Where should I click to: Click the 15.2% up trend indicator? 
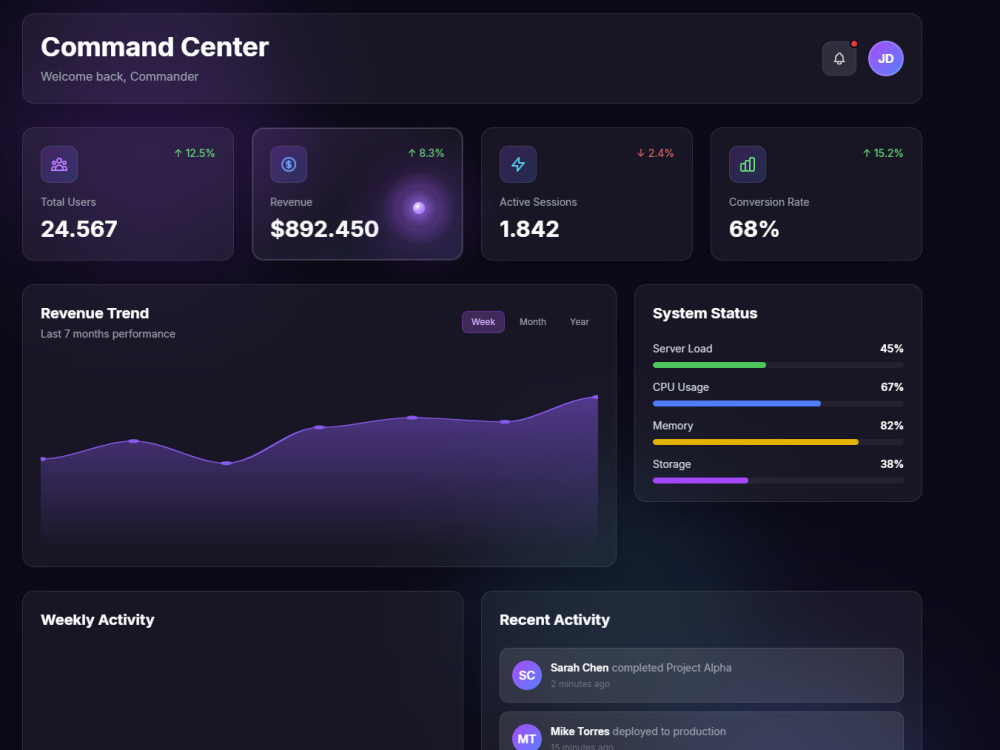(883, 153)
